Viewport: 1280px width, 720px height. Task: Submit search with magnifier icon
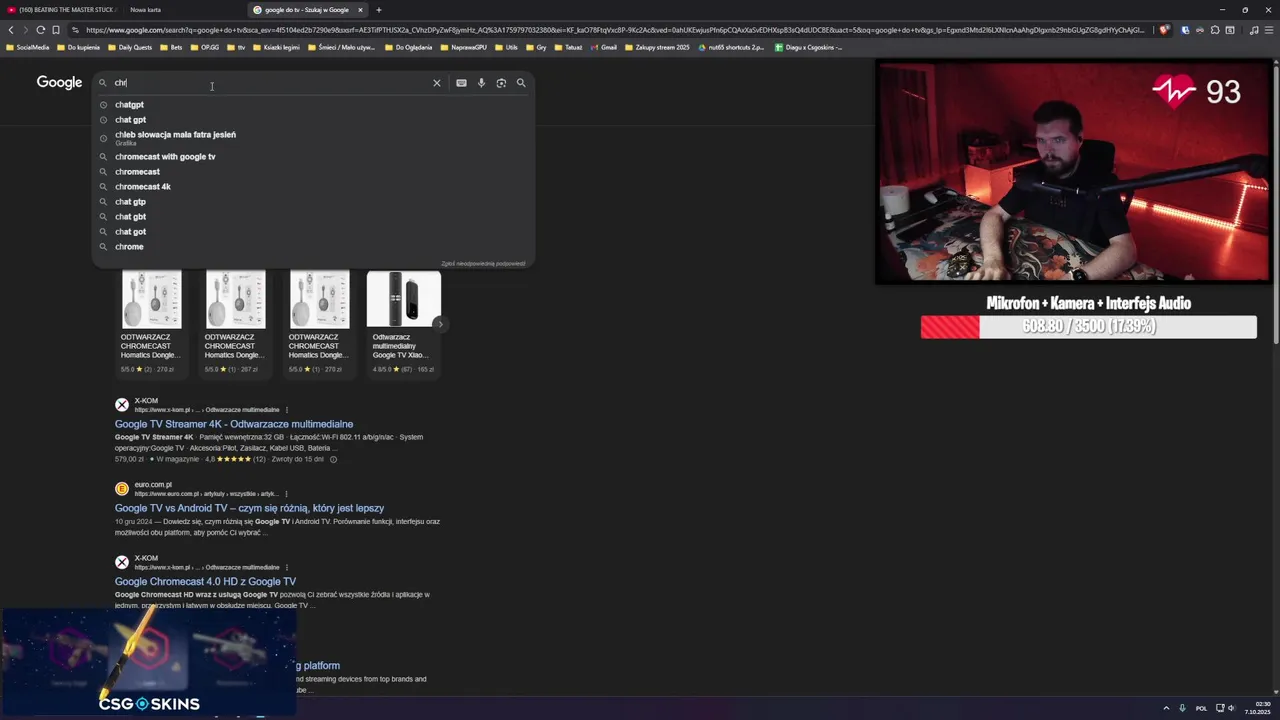coord(521,83)
